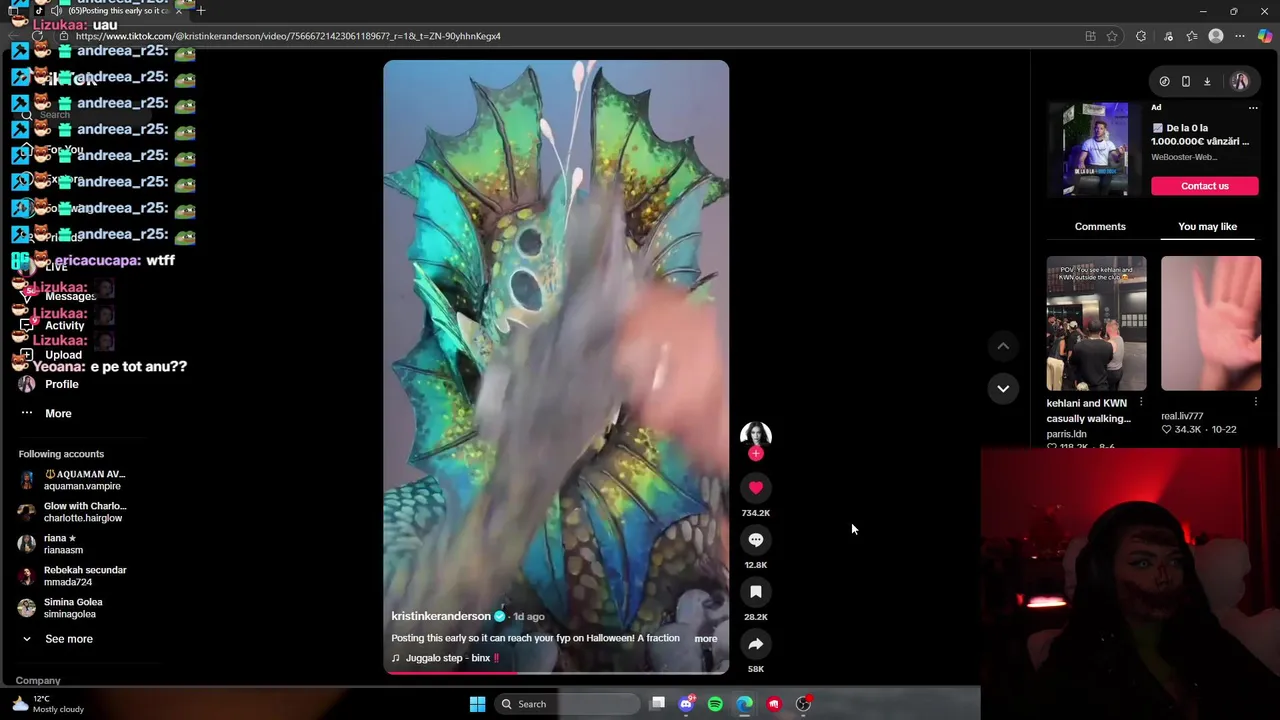Go to previous video with up arrow
The image size is (1280, 720).
click(x=1003, y=346)
